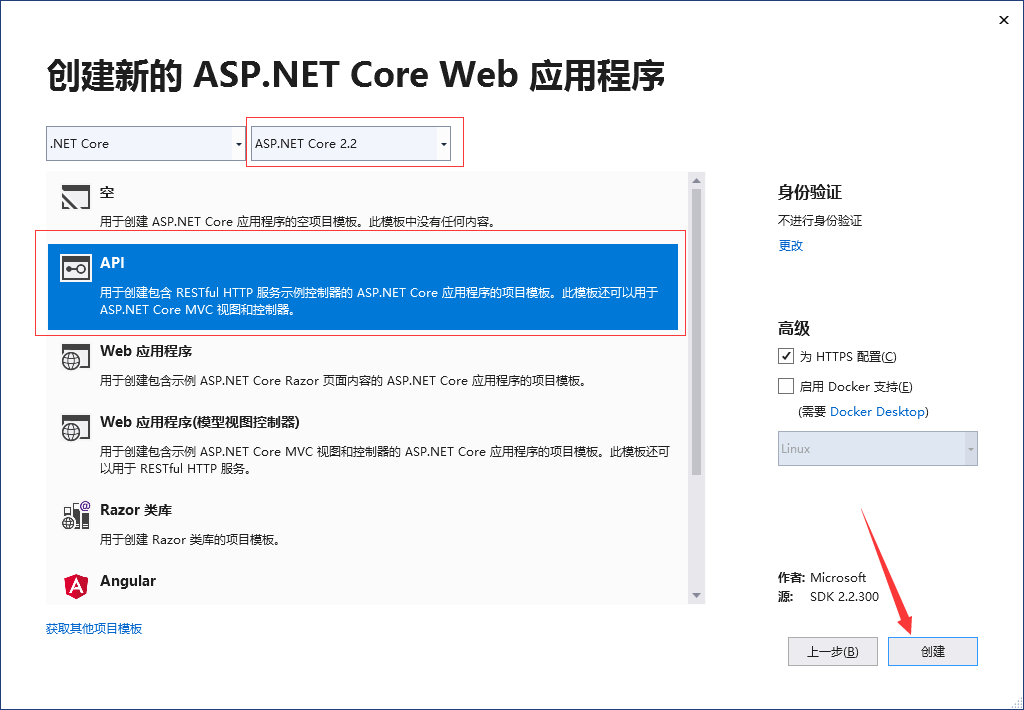This screenshot has height=710, width=1024.
Task: Click the 用于创建 Razor 类库的项目模板 description
Action: (x=190, y=540)
